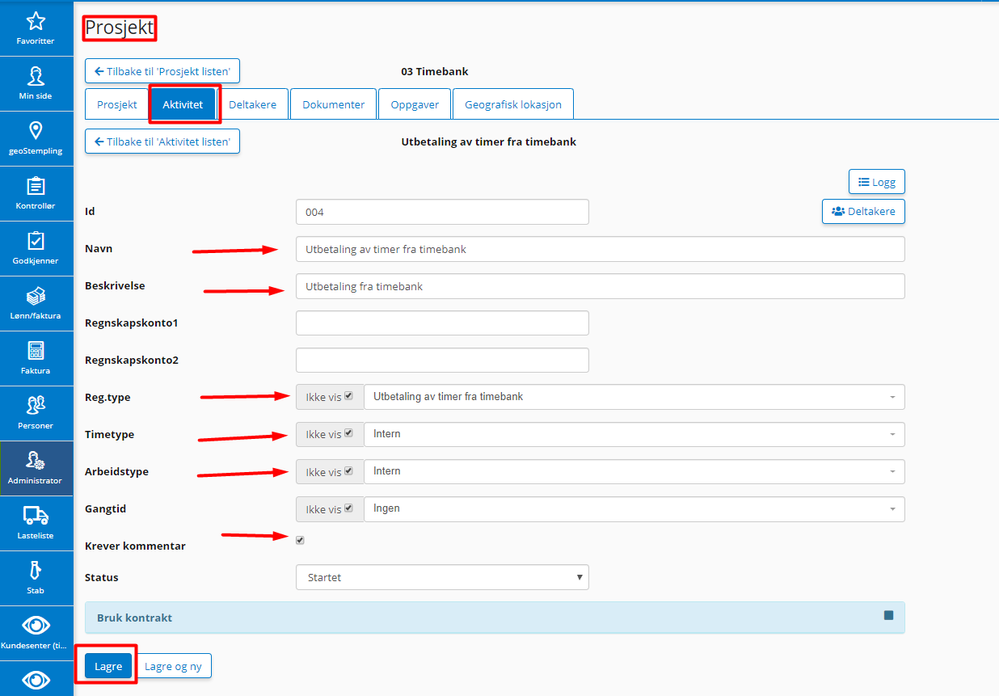Screen dimensions: 999x696
Task: Open the Personer people icon
Action: pos(36,405)
